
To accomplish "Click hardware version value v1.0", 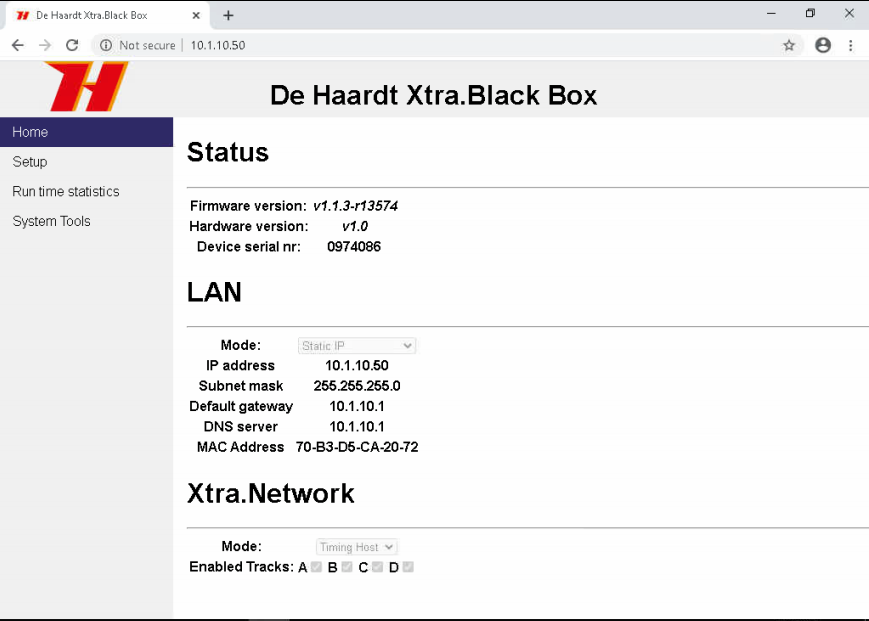I will (x=355, y=226).
